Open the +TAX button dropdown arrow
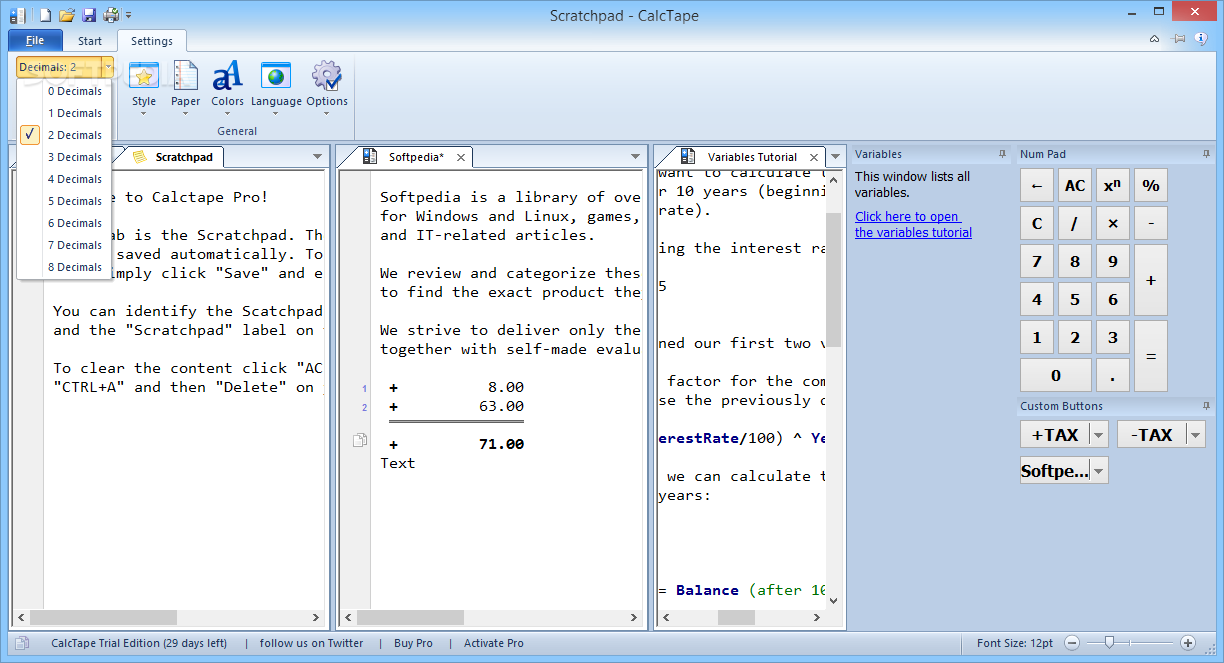 pyautogui.click(x=1099, y=434)
